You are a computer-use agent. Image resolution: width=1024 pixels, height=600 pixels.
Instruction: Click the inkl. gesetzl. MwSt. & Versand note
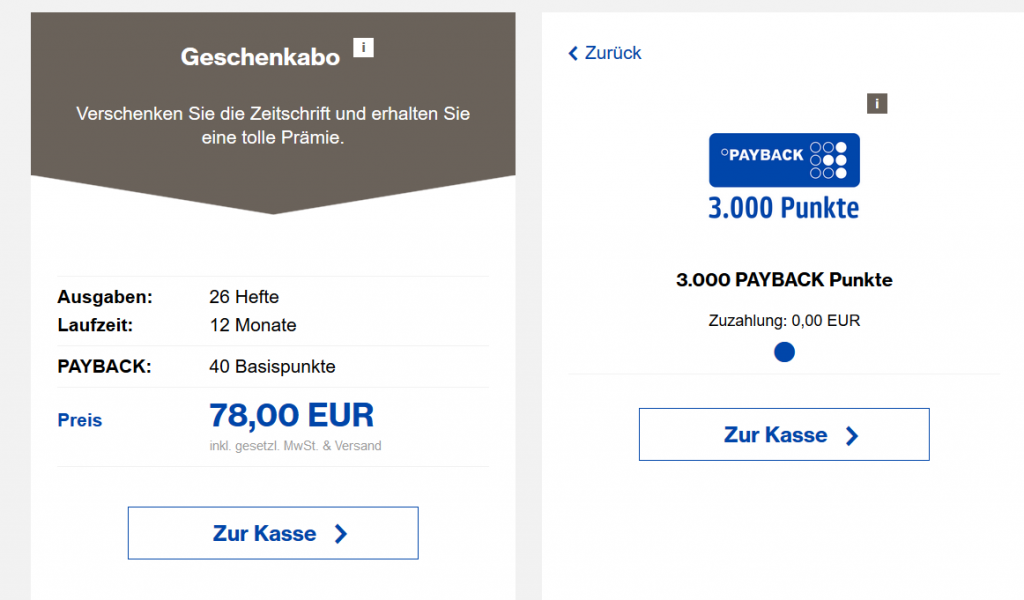pos(295,446)
